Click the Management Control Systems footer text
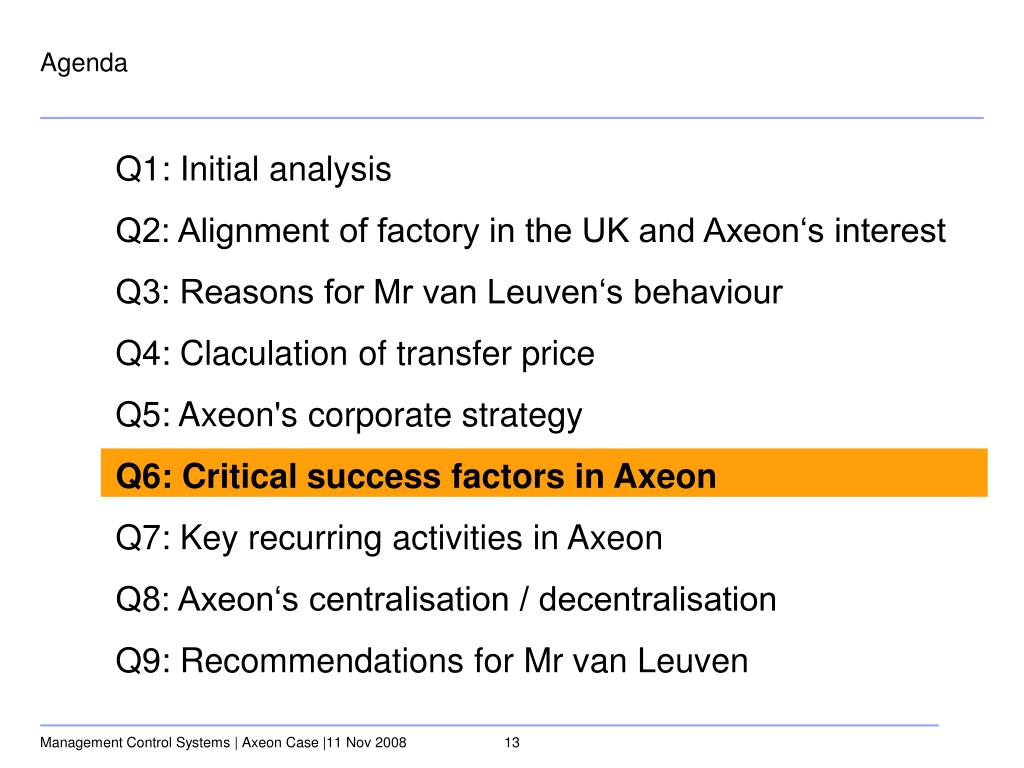 point(135,743)
